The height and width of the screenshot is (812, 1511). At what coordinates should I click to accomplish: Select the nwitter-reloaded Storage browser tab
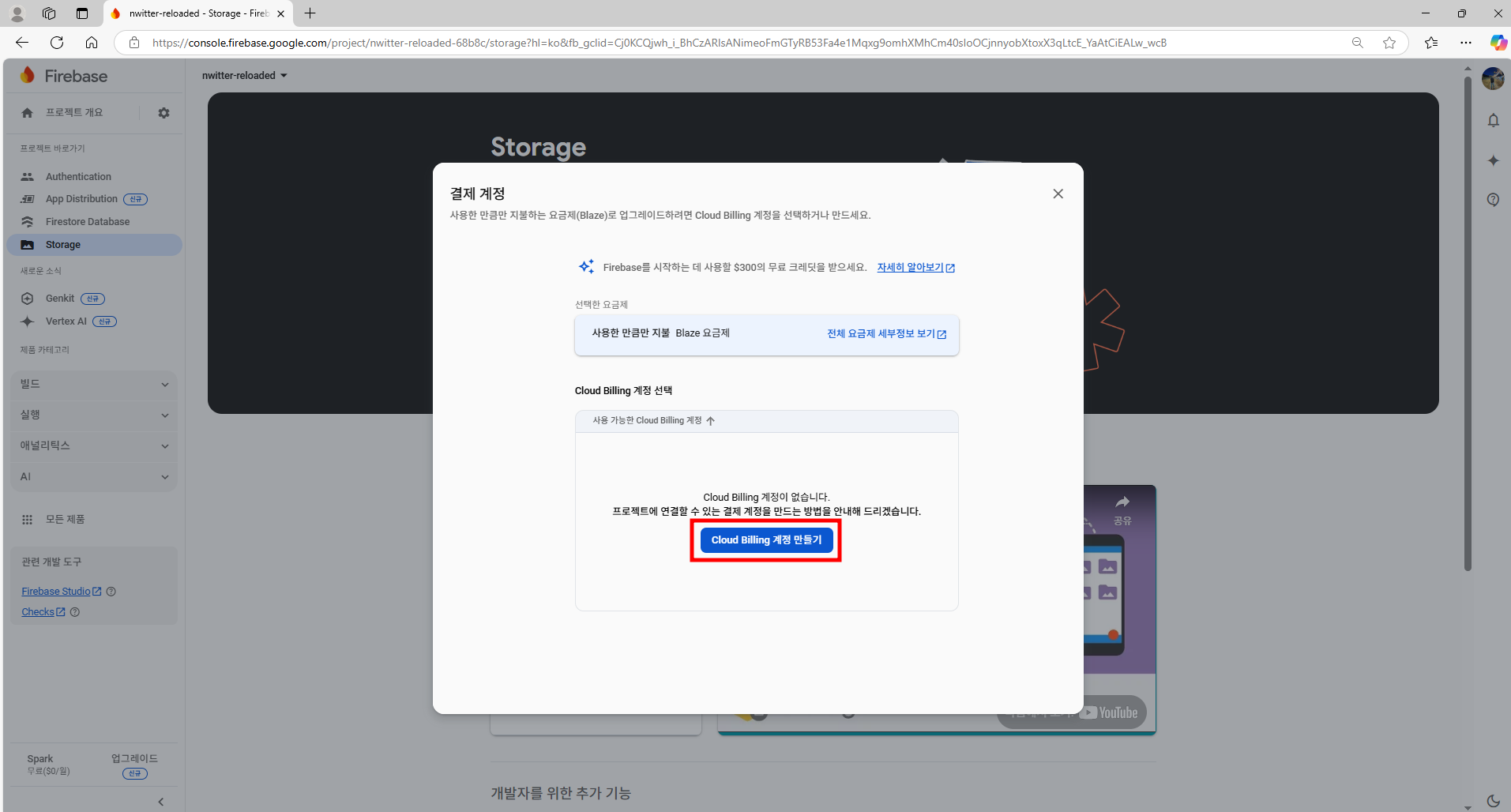[x=197, y=13]
